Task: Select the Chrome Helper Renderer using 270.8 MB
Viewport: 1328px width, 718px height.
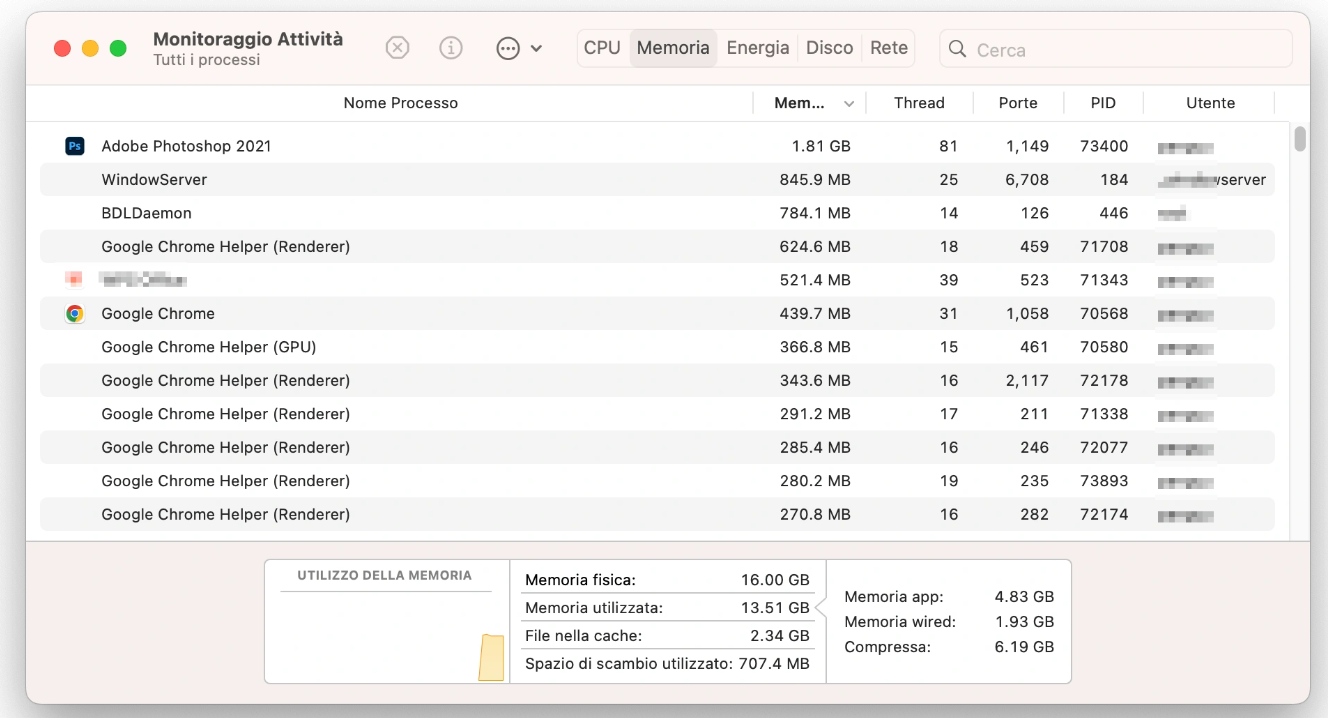Action: pyautogui.click(x=657, y=514)
